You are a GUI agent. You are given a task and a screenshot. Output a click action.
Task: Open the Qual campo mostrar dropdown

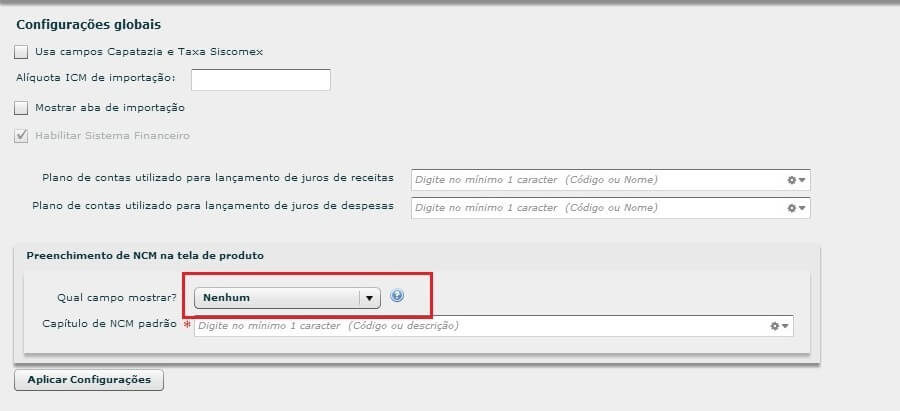[x=288, y=298]
